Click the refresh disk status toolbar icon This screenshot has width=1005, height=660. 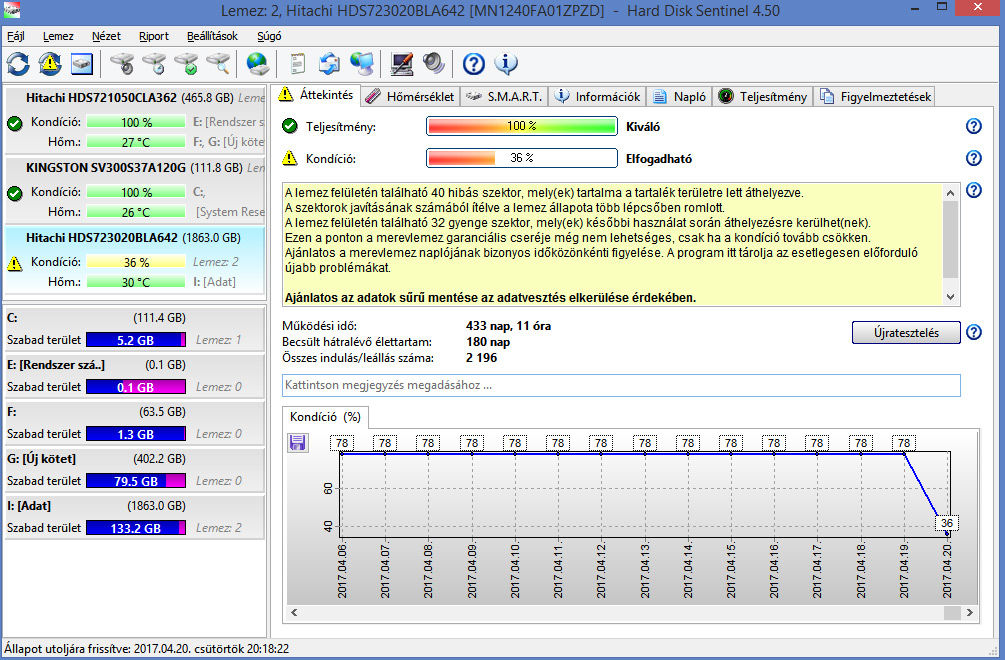coord(18,63)
